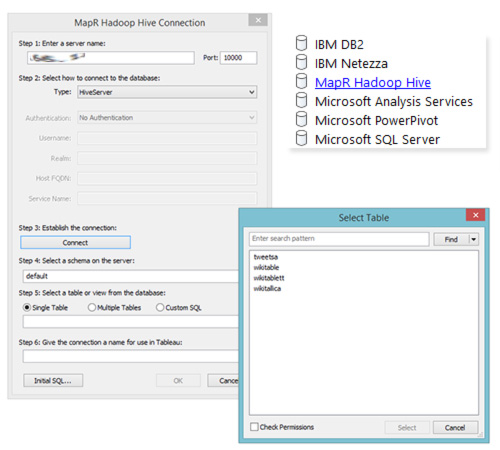
Task: Choose IBM DB2 from the connector list
Action: 339,44
